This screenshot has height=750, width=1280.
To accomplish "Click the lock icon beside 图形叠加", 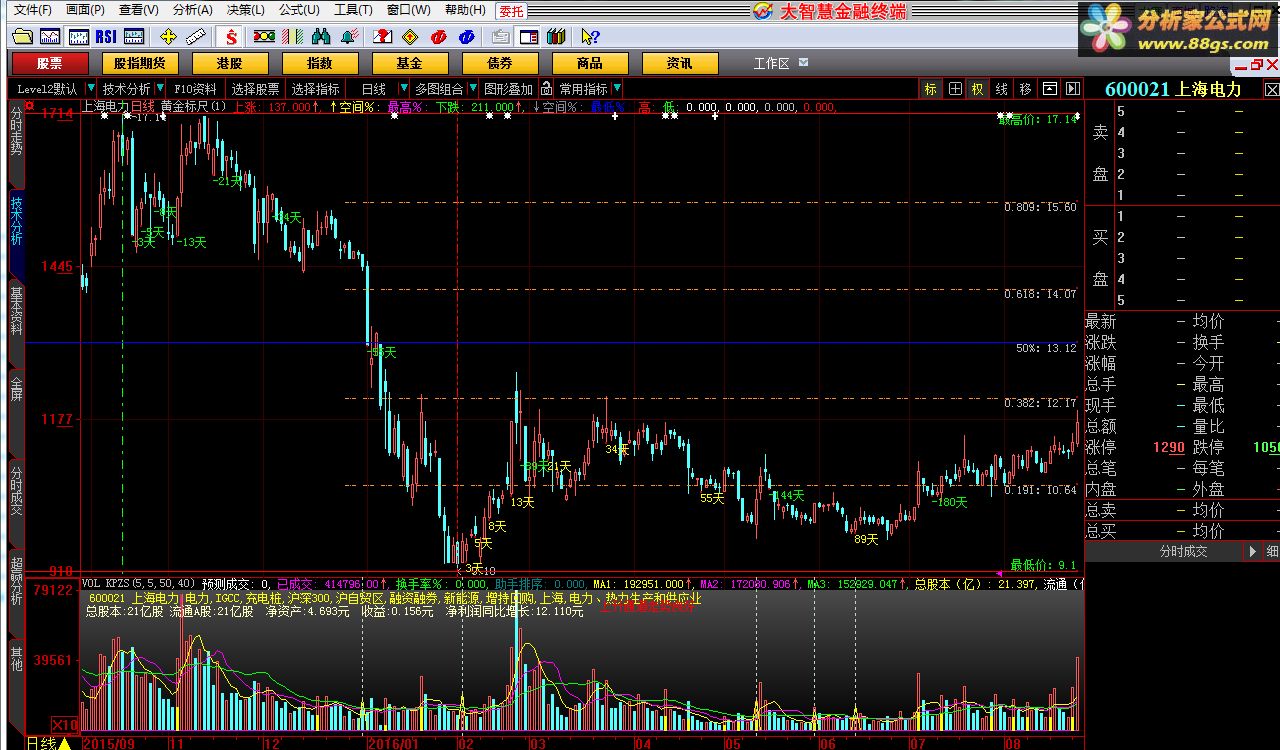I will 545,89.
